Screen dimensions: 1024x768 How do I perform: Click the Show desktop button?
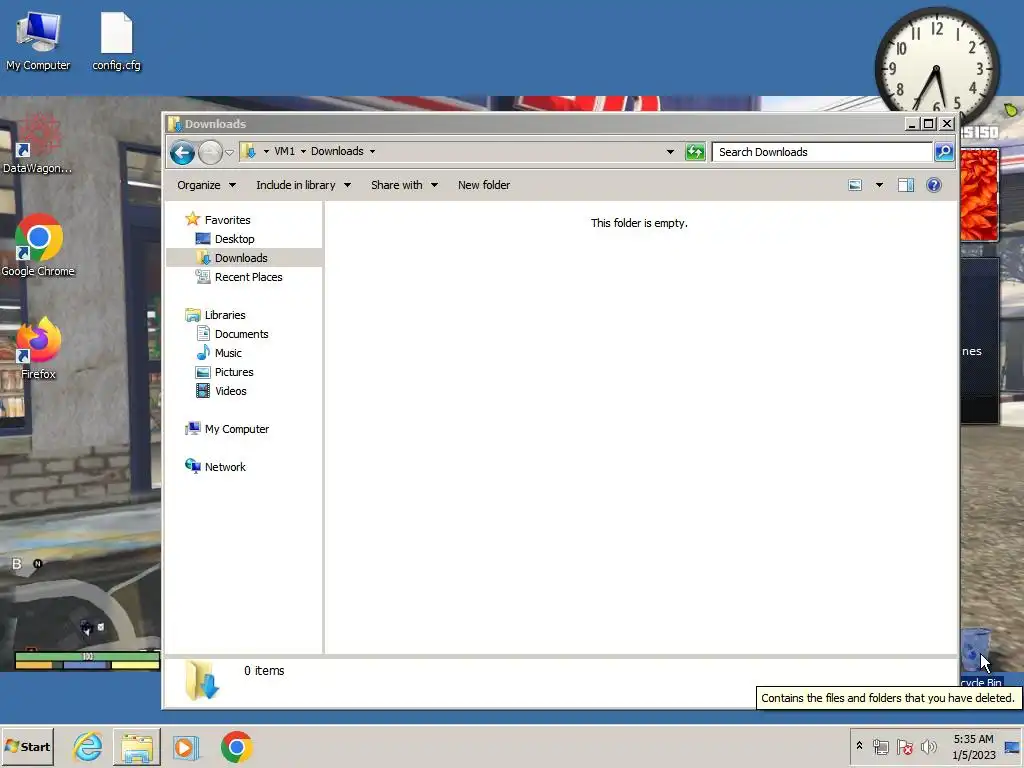tap(1012, 747)
